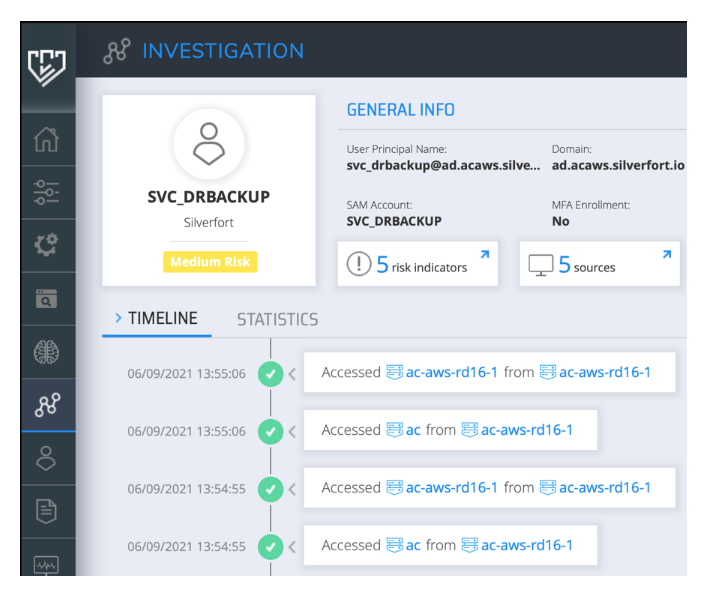The image size is (706, 596).
Task: Click the Medium Risk badge
Action: (209, 262)
